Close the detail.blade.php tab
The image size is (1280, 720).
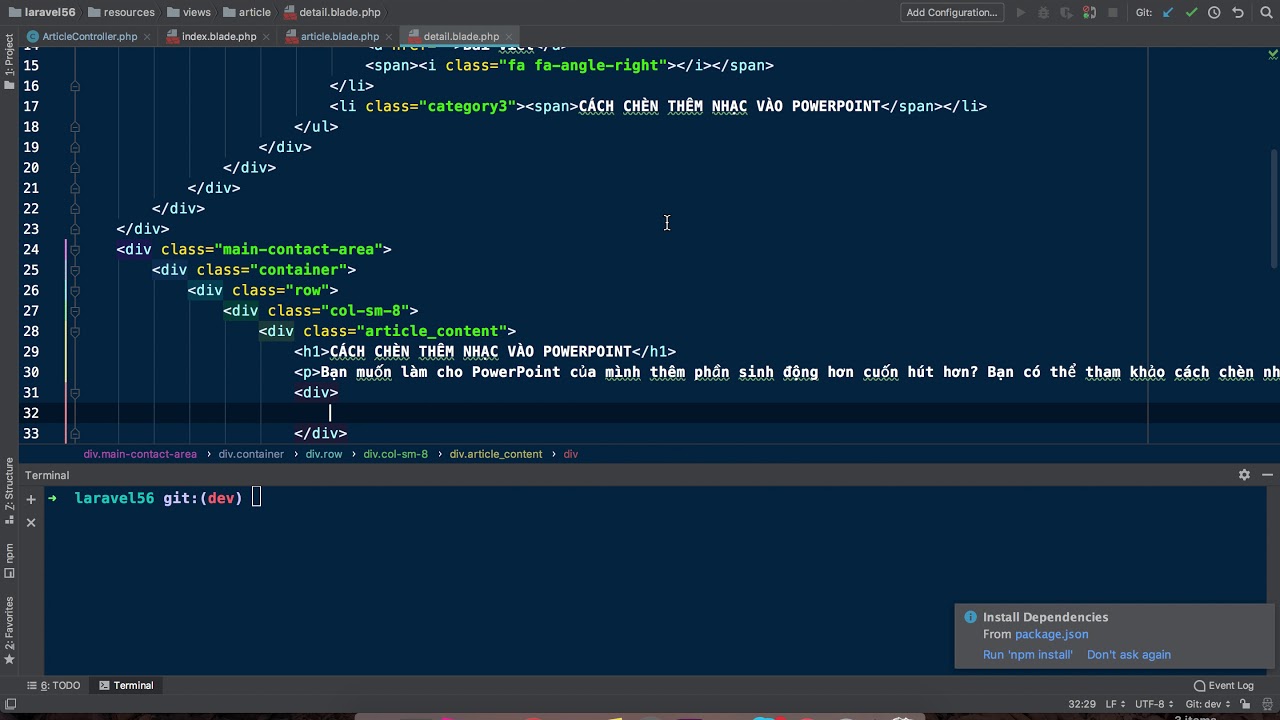point(508,37)
